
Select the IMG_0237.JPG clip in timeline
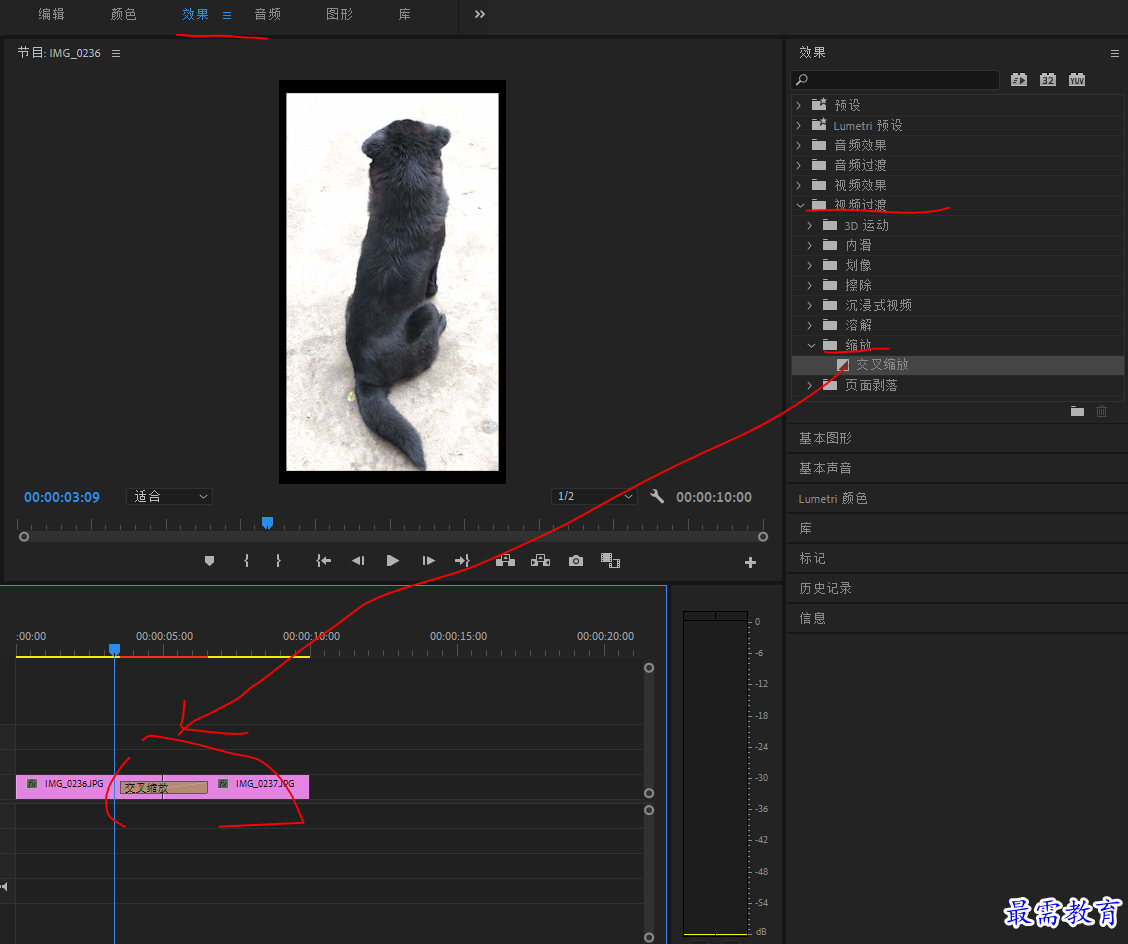259,786
